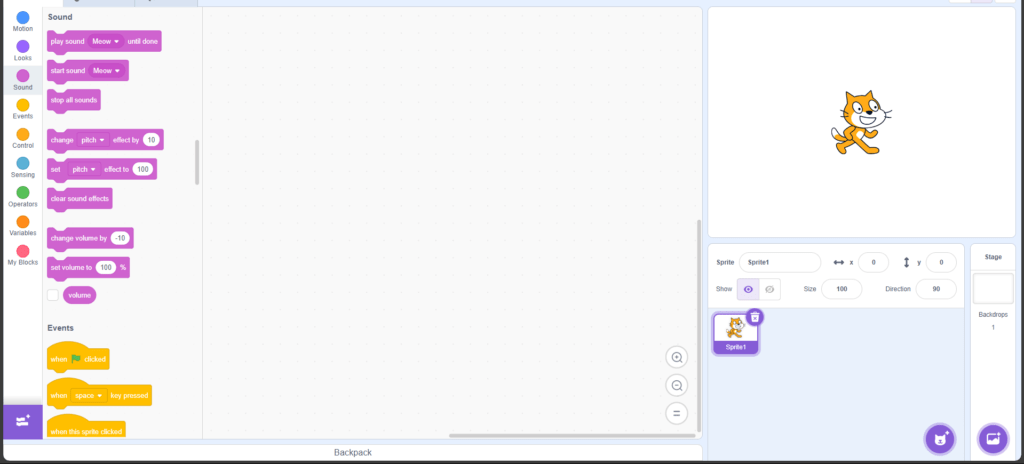Image resolution: width=1024 pixels, height=464 pixels.
Task: Reset workspace zoom to default
Action: [x=677, y=414]
